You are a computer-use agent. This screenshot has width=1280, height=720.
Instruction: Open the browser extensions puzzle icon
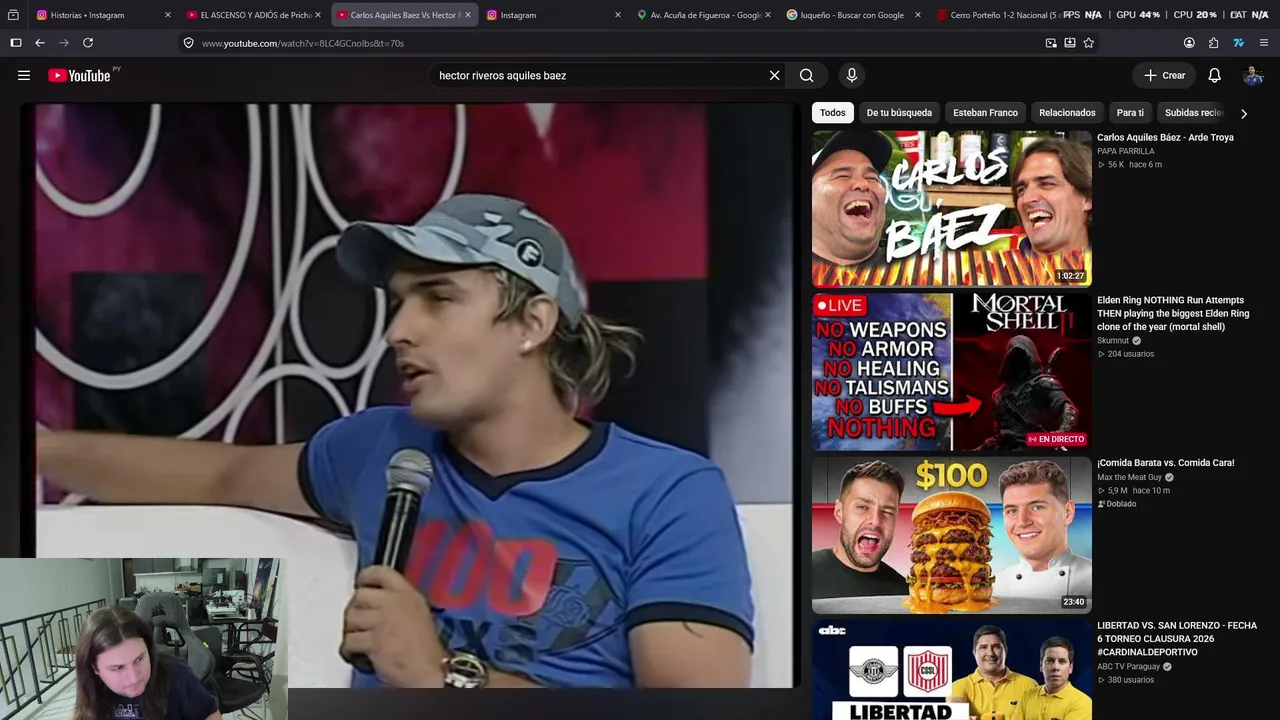pyautogui.click(x=1214, y=43)
